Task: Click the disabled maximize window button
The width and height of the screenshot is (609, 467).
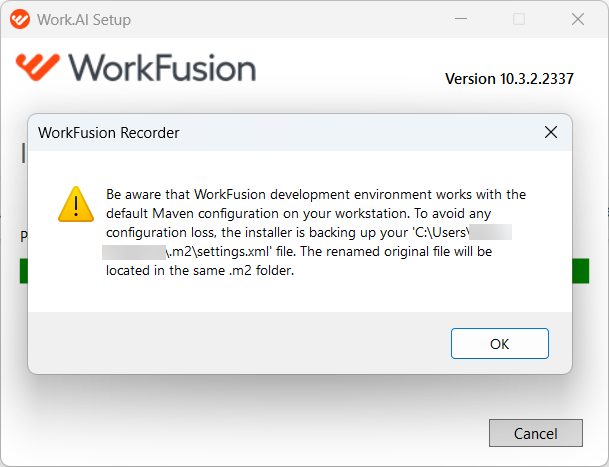Action: (519, 19)
